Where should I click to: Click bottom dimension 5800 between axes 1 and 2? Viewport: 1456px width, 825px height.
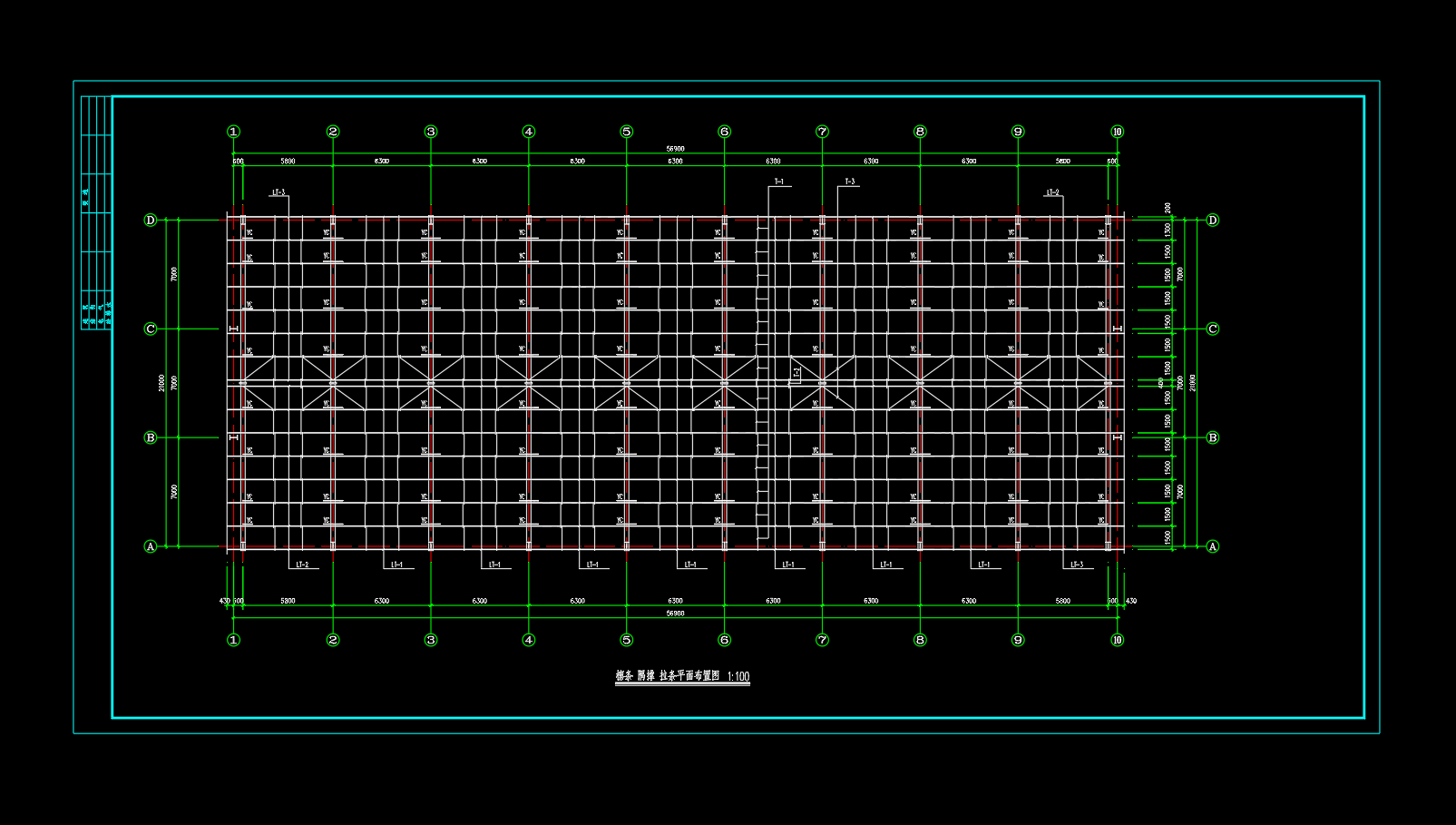tap(288, 601)
